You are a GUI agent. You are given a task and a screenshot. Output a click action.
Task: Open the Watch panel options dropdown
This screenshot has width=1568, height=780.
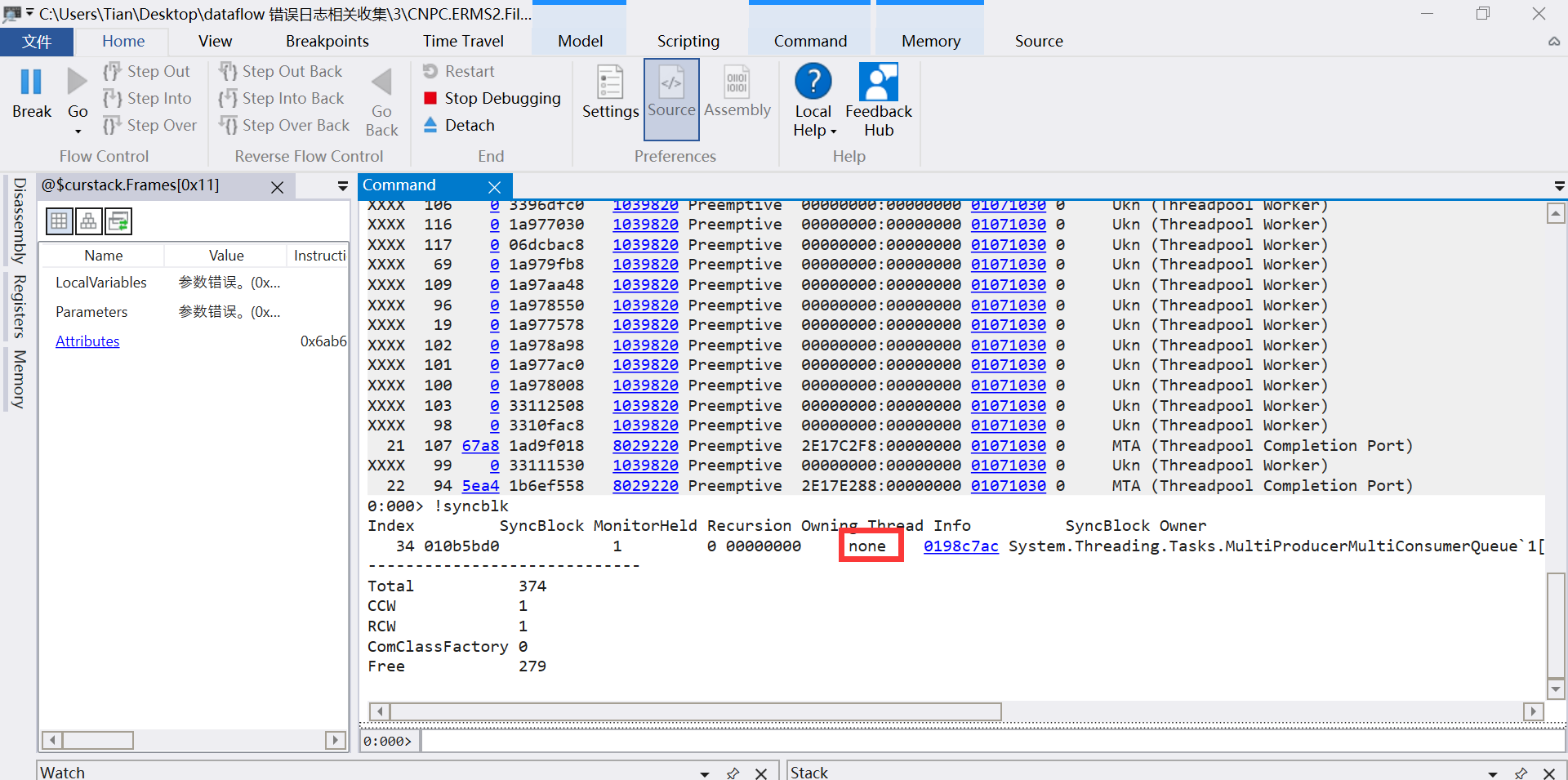705,773
